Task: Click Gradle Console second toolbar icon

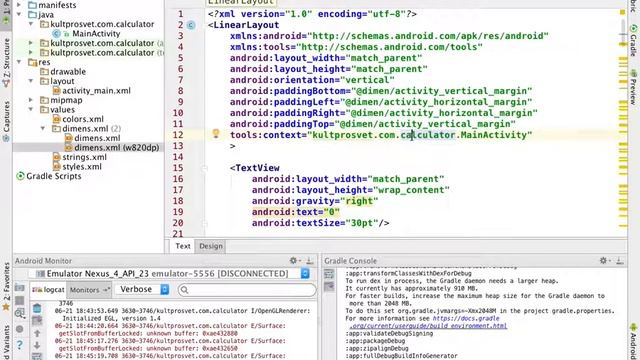Action: (x=329, y=287)
